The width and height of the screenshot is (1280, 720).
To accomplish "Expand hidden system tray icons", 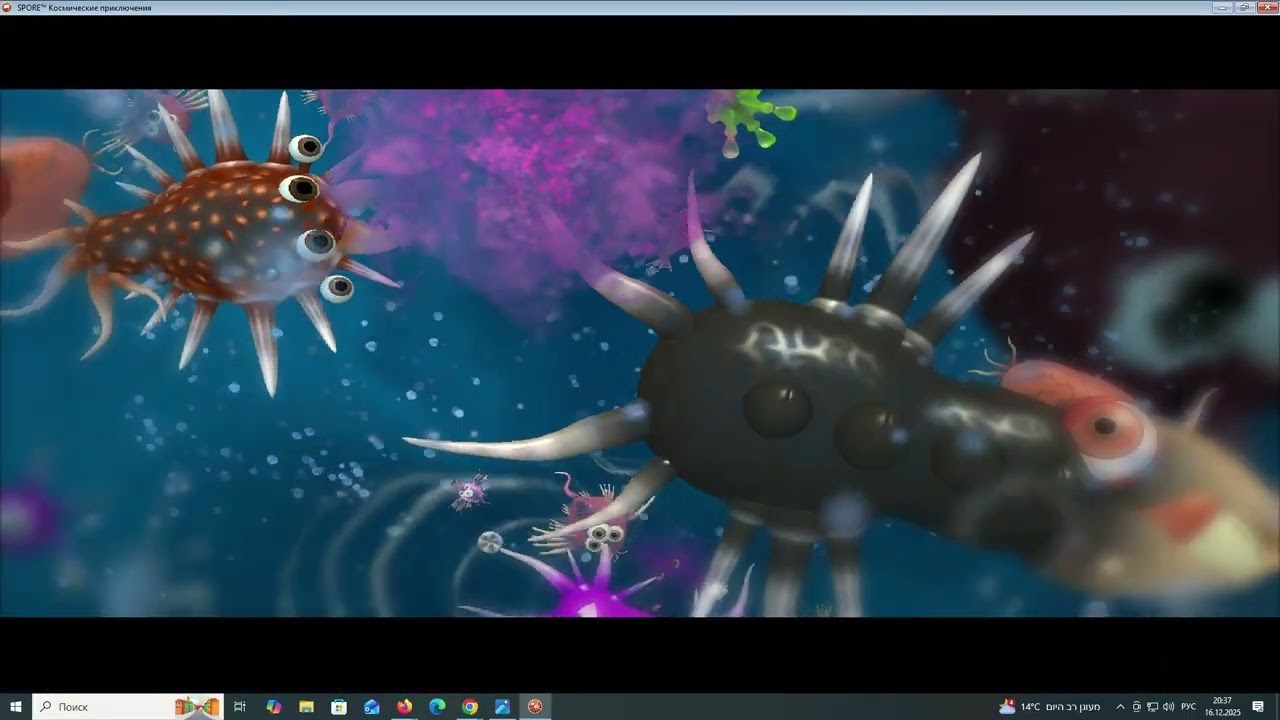I will [1120, 707].
